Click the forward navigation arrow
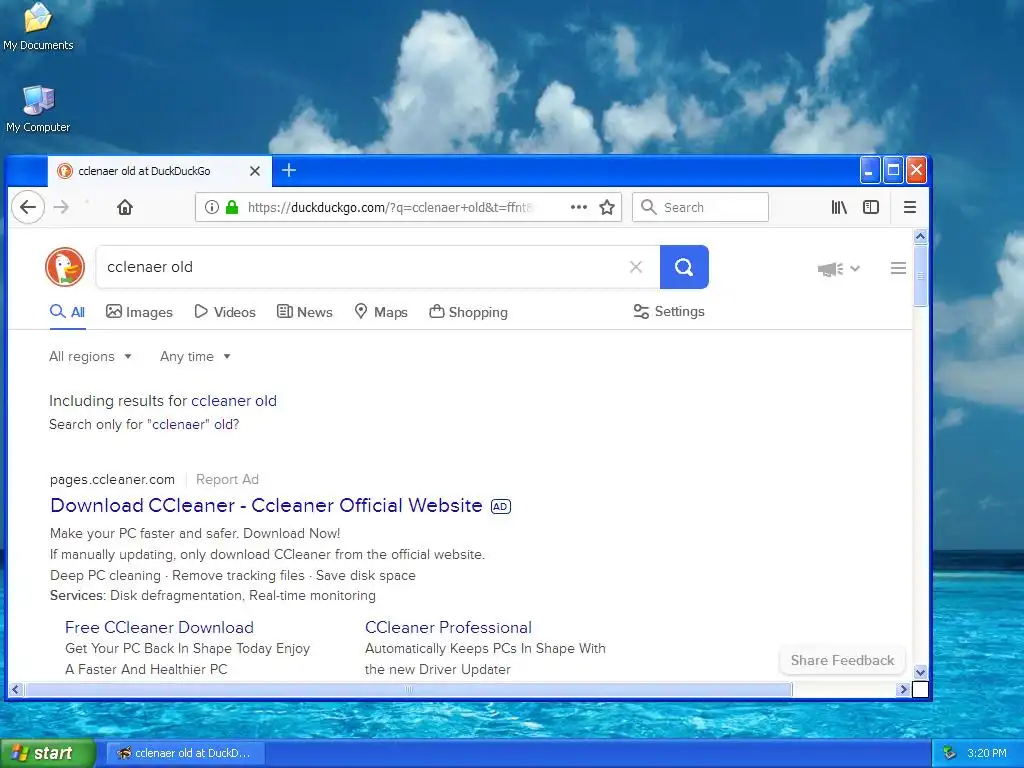 pyautogui.click(x=61, y=207)
